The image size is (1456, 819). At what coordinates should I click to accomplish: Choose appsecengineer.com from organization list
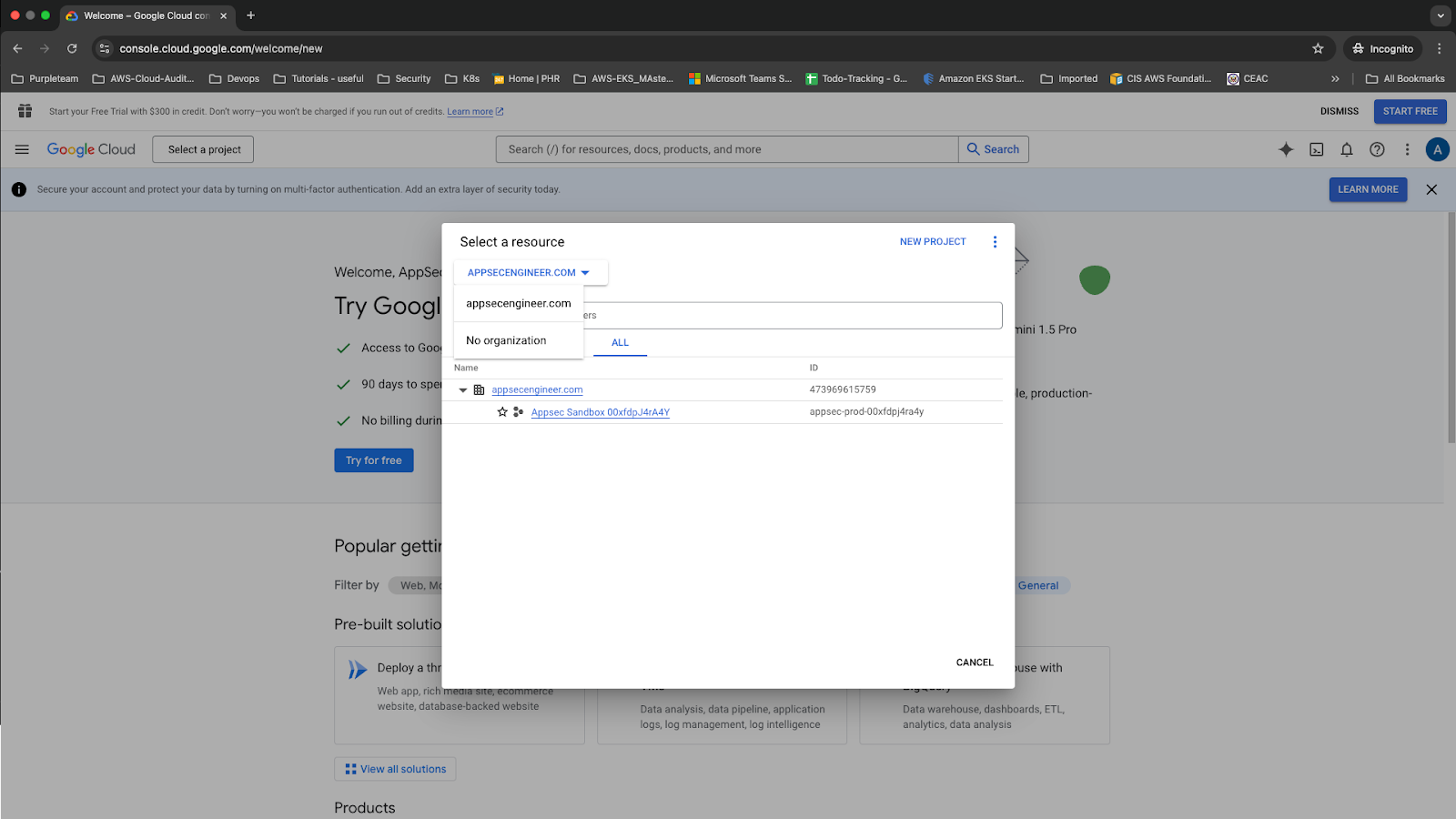(x=519, y=303)
